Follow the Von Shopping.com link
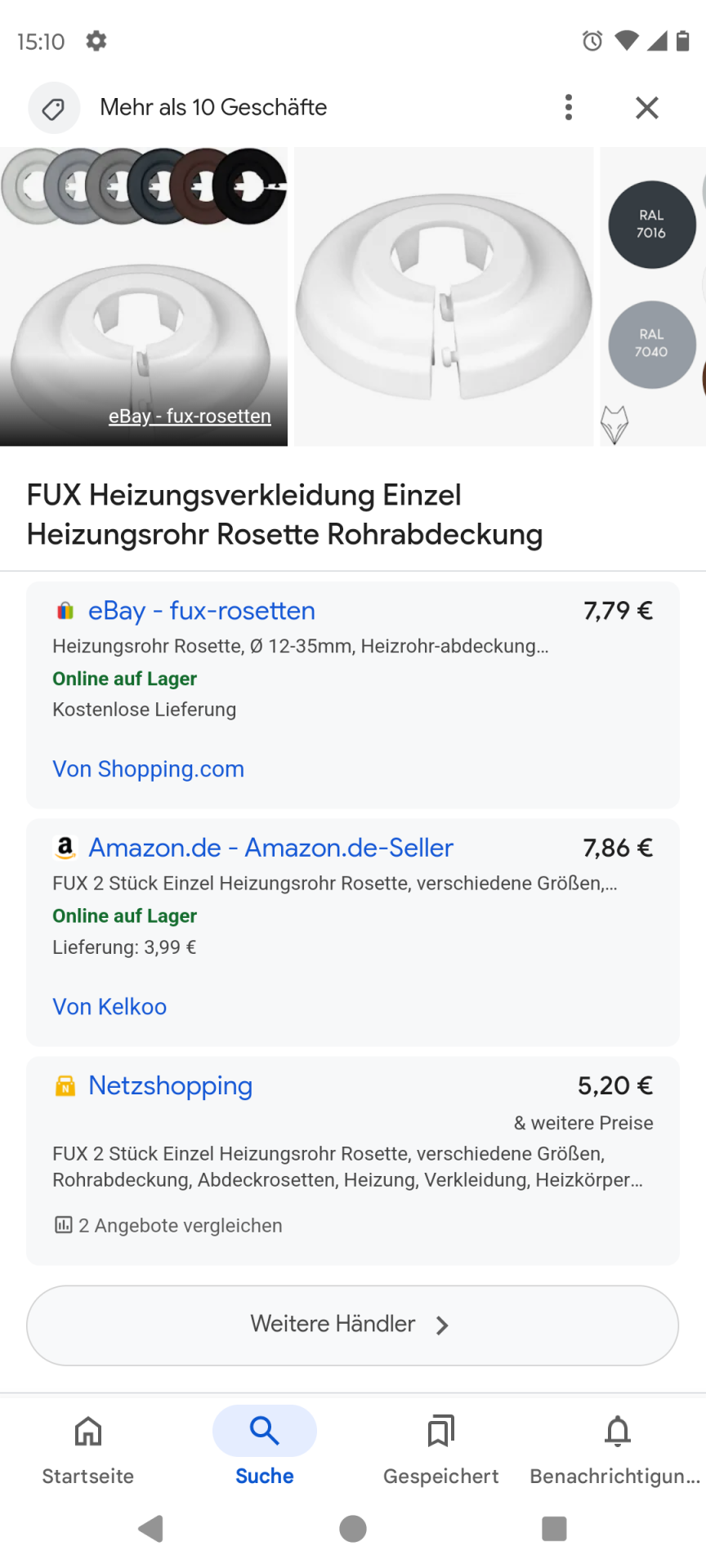Screen dimensions: 706x1568 click(x=148, y=769)
